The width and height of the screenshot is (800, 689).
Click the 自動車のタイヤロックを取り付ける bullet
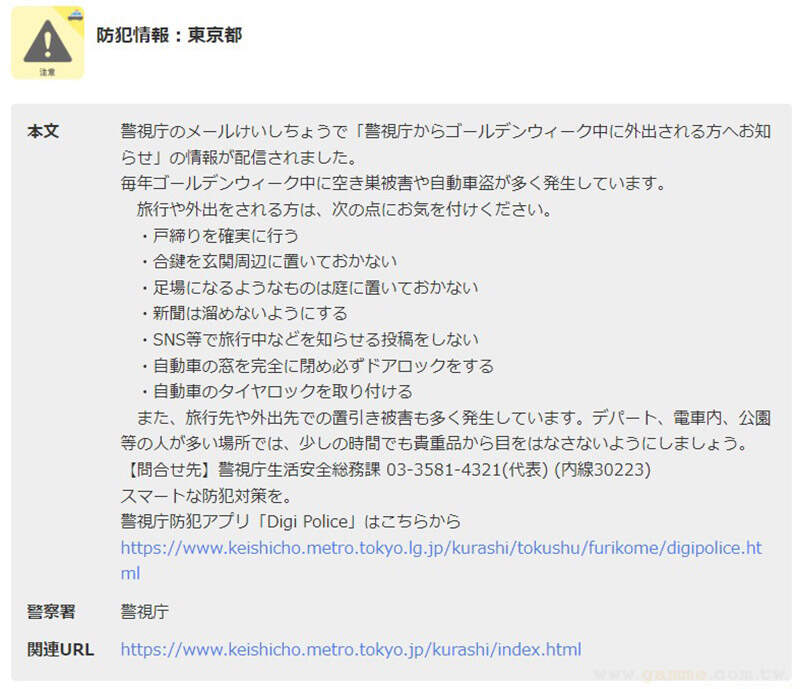point(276,391)
